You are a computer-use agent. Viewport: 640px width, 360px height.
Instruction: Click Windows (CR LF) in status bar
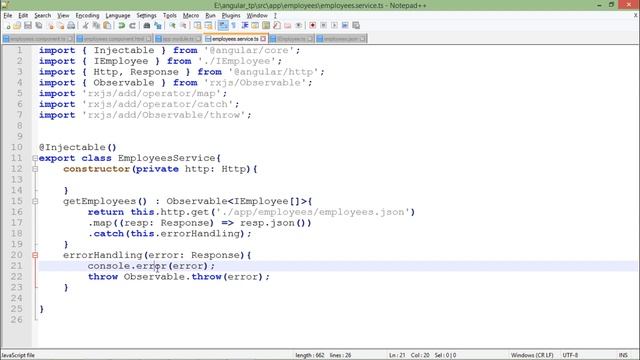pos(532,355)
